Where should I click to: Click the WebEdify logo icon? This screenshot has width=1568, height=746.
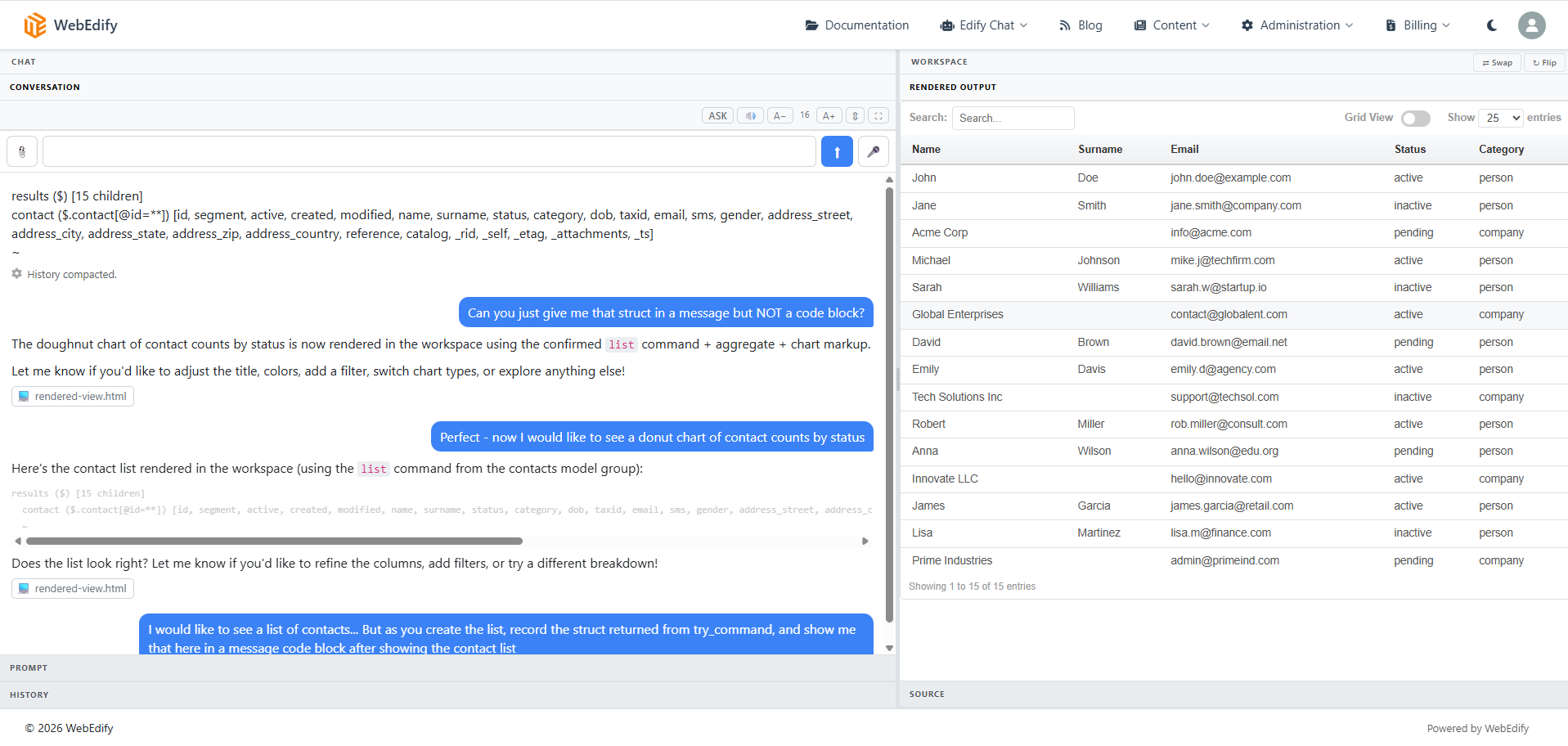pos(34,25)
